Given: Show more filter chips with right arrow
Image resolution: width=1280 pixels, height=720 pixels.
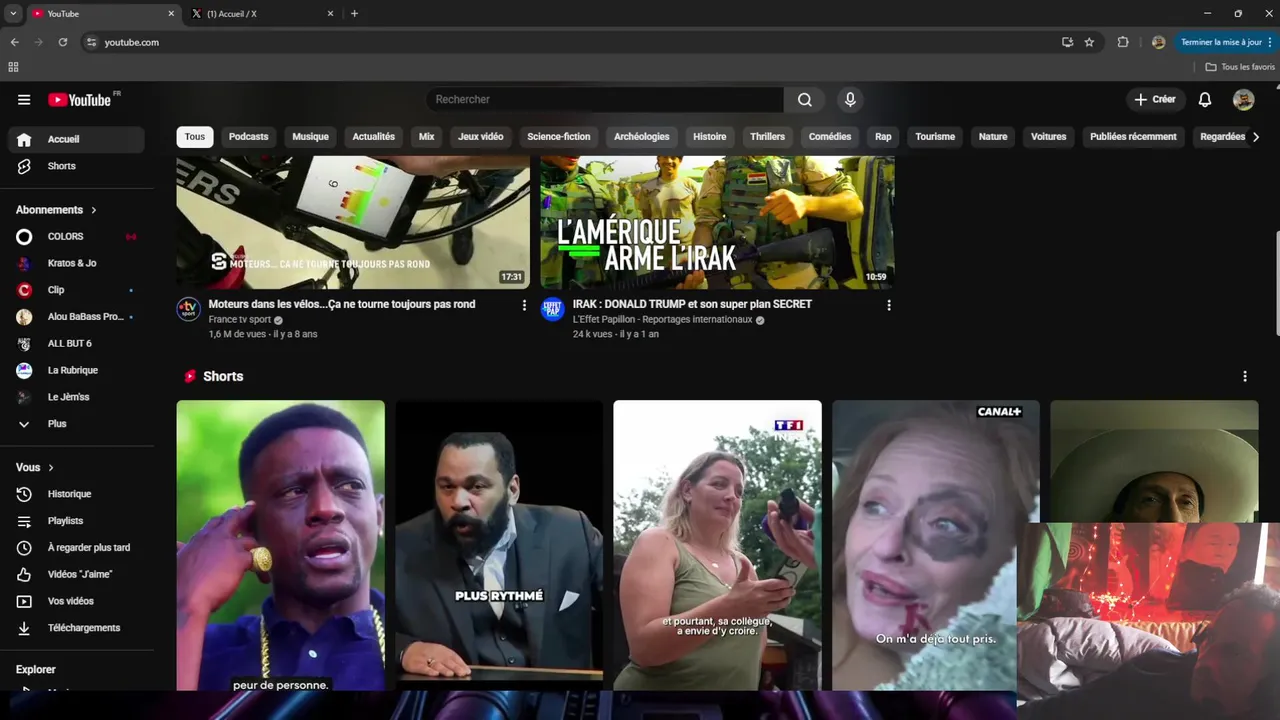Looking at the screenshot, I should 1256,136.
